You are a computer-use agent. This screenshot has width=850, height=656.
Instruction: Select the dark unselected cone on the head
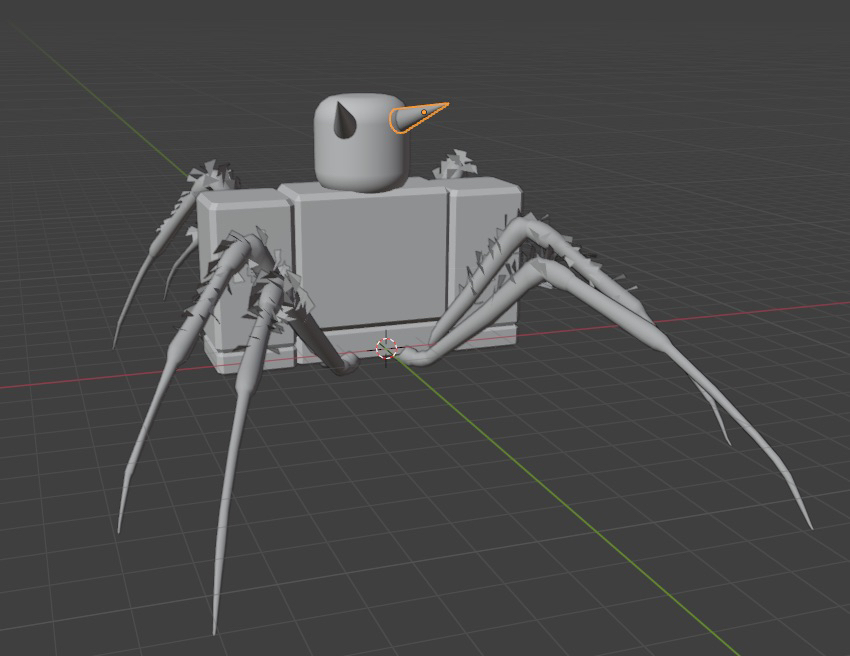(x=343, y=120)
